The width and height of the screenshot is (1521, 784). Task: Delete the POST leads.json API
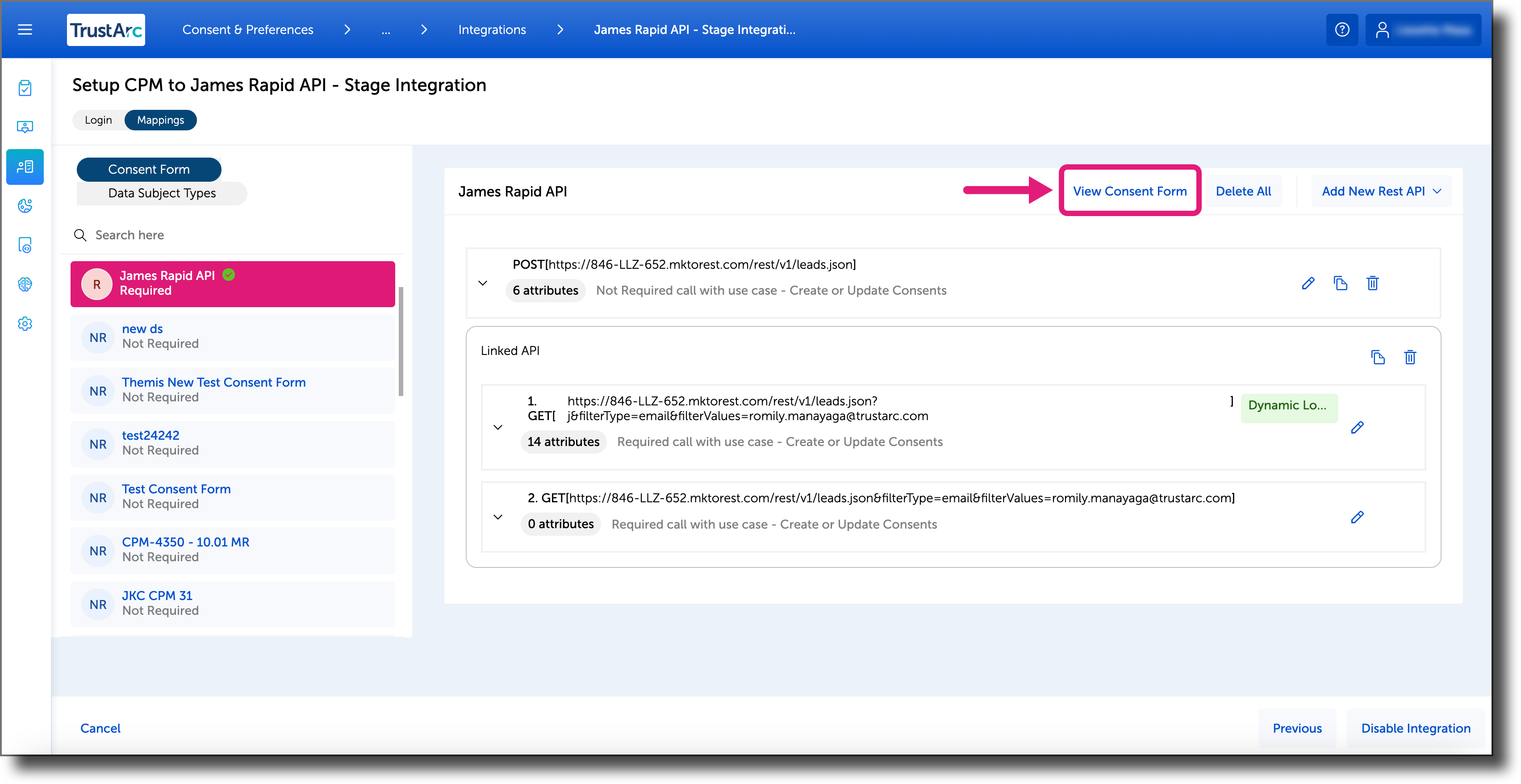click(1372, 284)
